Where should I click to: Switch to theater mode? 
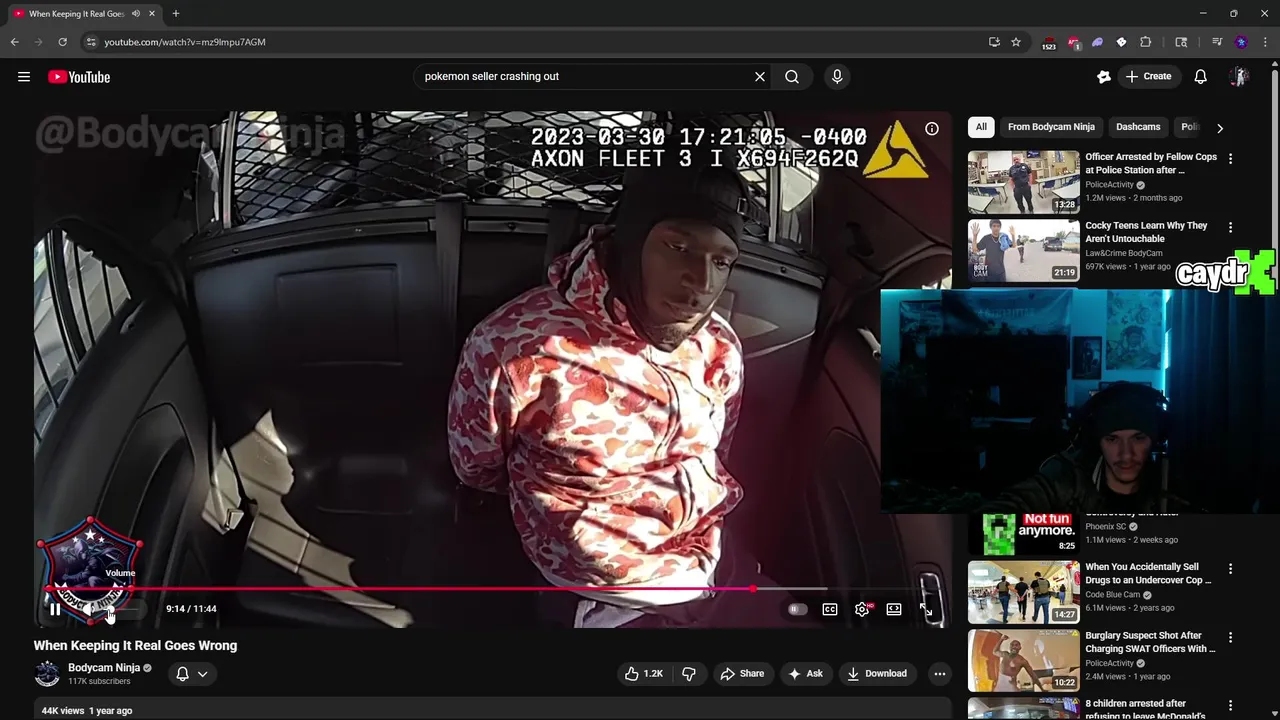coord(894,609)
